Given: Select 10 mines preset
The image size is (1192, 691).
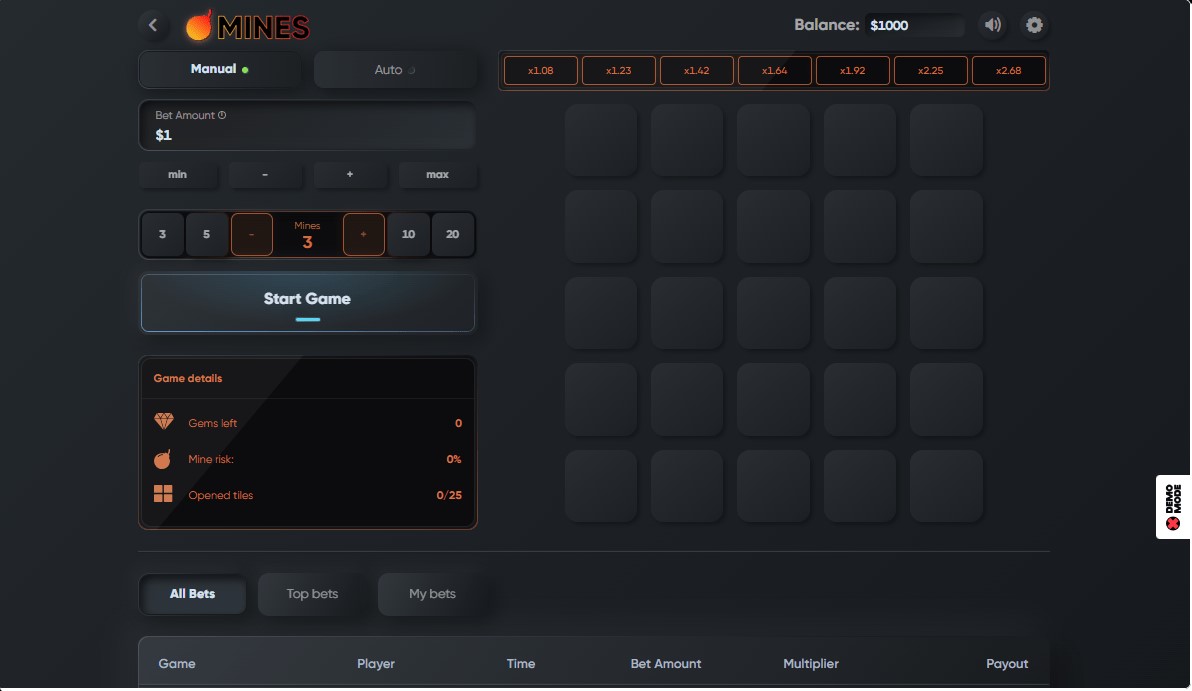Looking at the screenshot, I should tap(408, 234).
